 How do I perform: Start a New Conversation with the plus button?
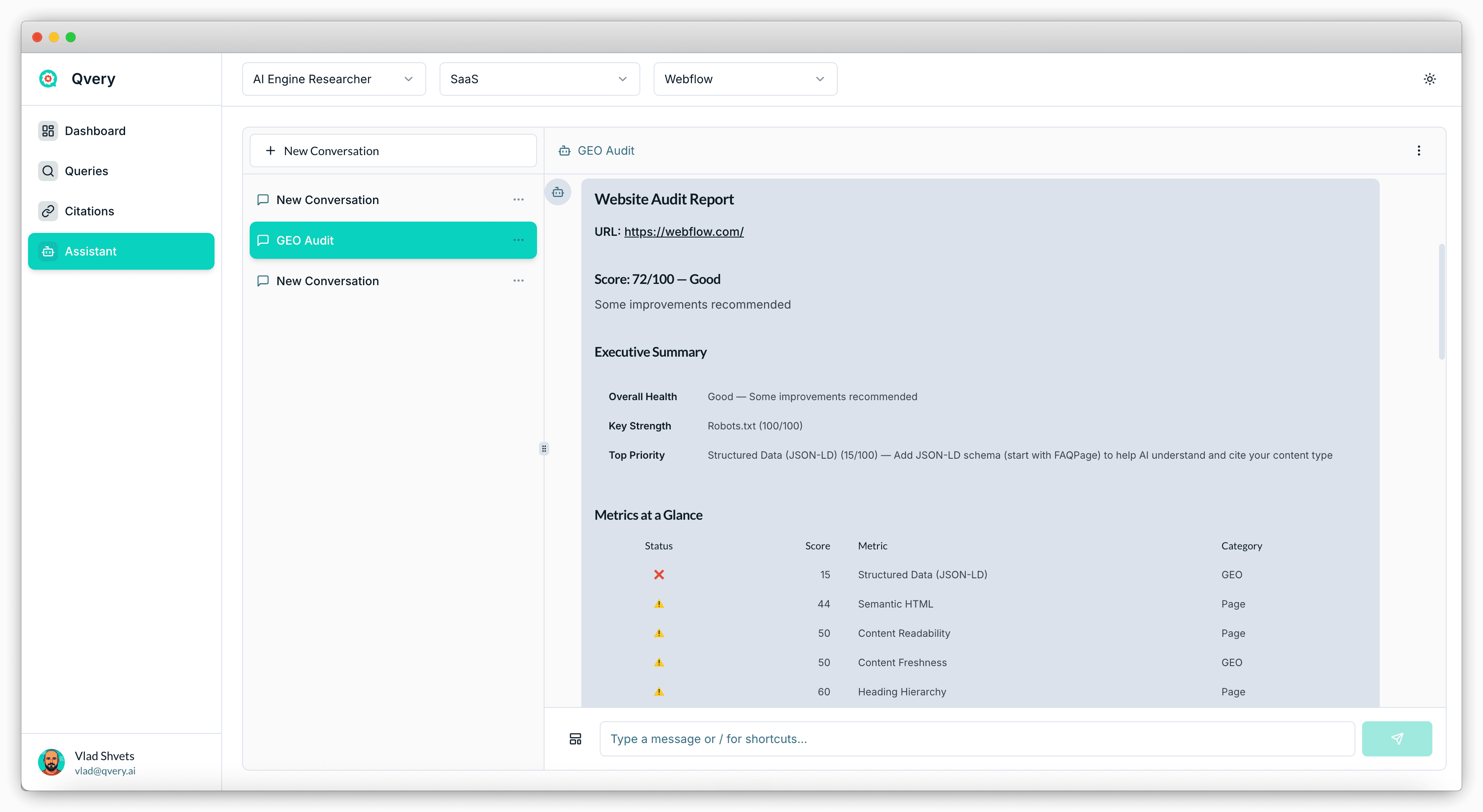tap(393, 151)
